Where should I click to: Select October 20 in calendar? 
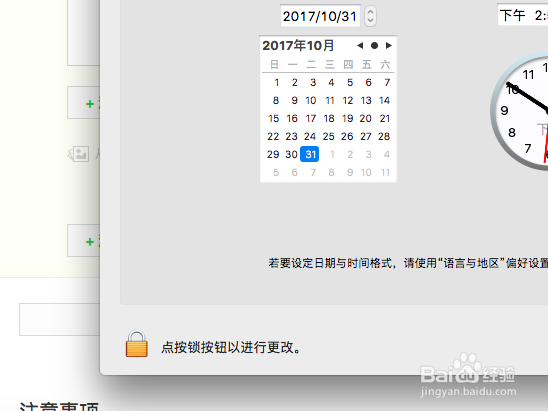366,118
